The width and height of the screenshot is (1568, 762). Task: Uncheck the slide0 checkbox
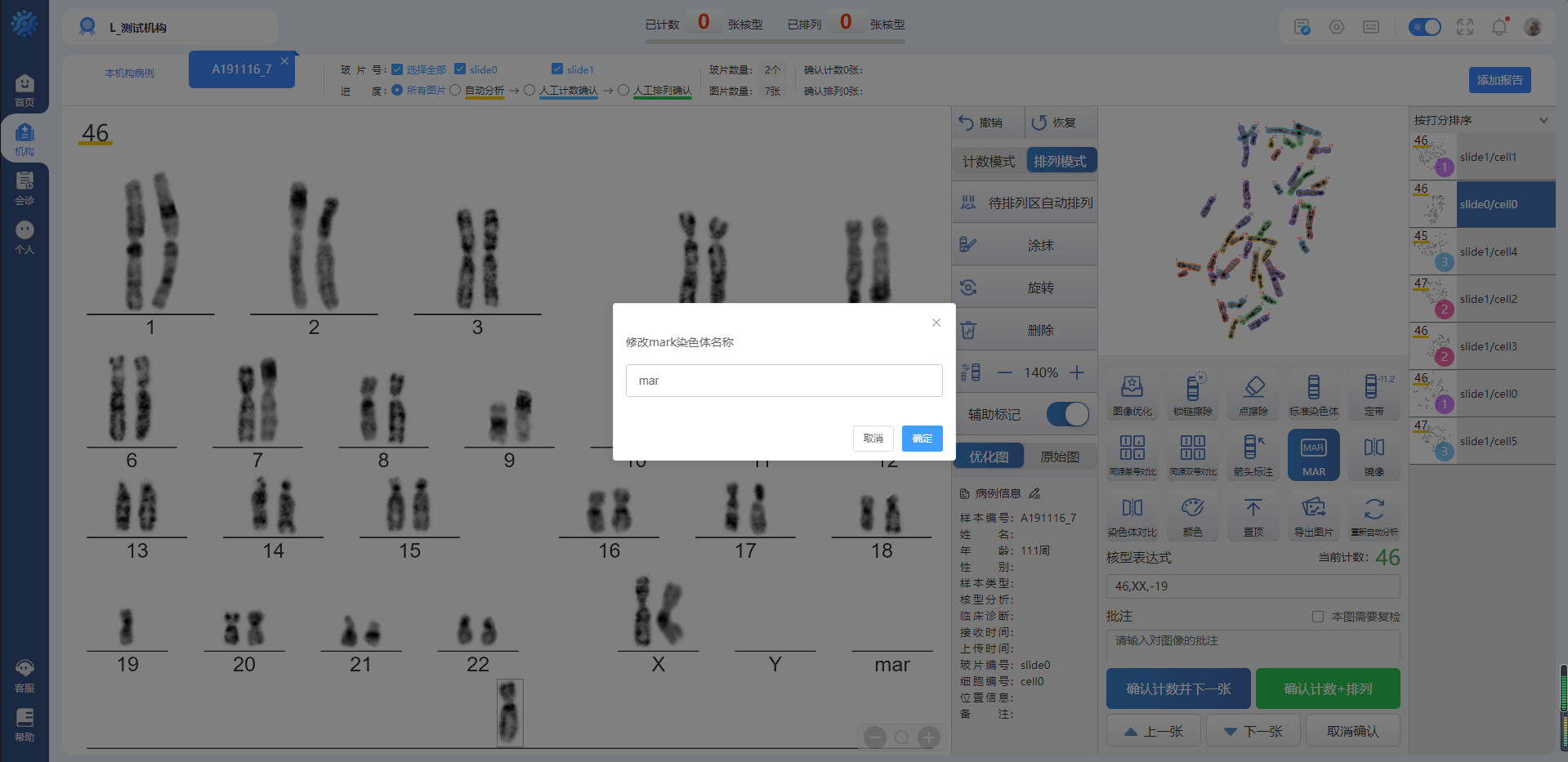point(460,69)
